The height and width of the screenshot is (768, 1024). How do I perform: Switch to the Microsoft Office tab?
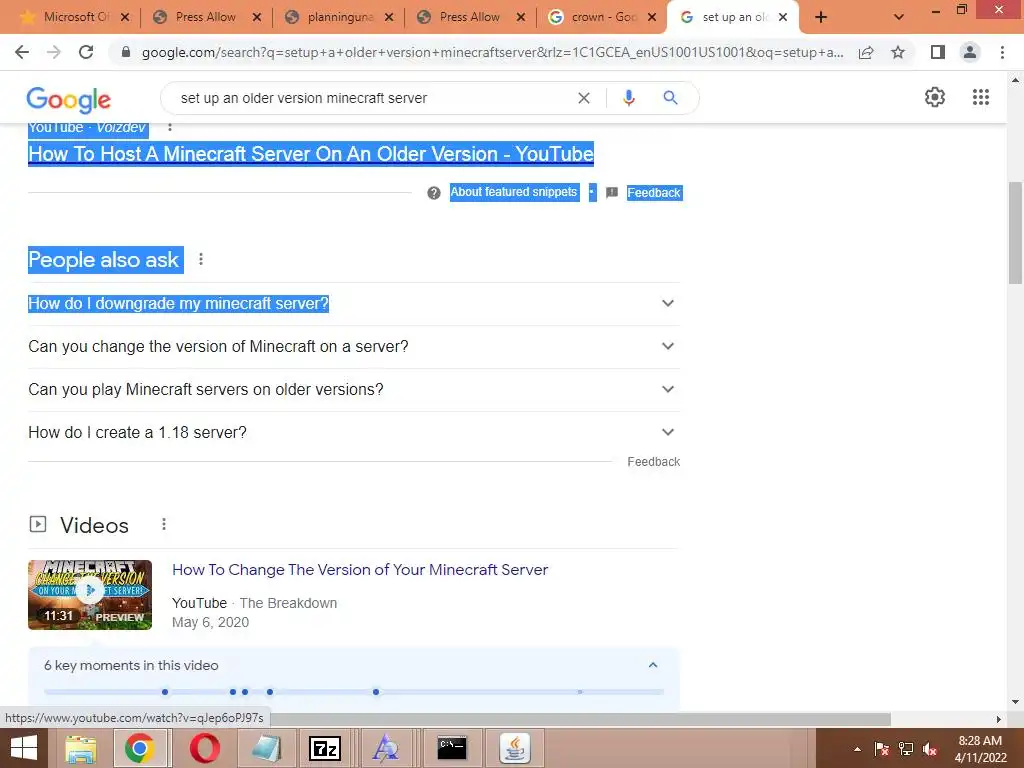(x=75, y=17)
